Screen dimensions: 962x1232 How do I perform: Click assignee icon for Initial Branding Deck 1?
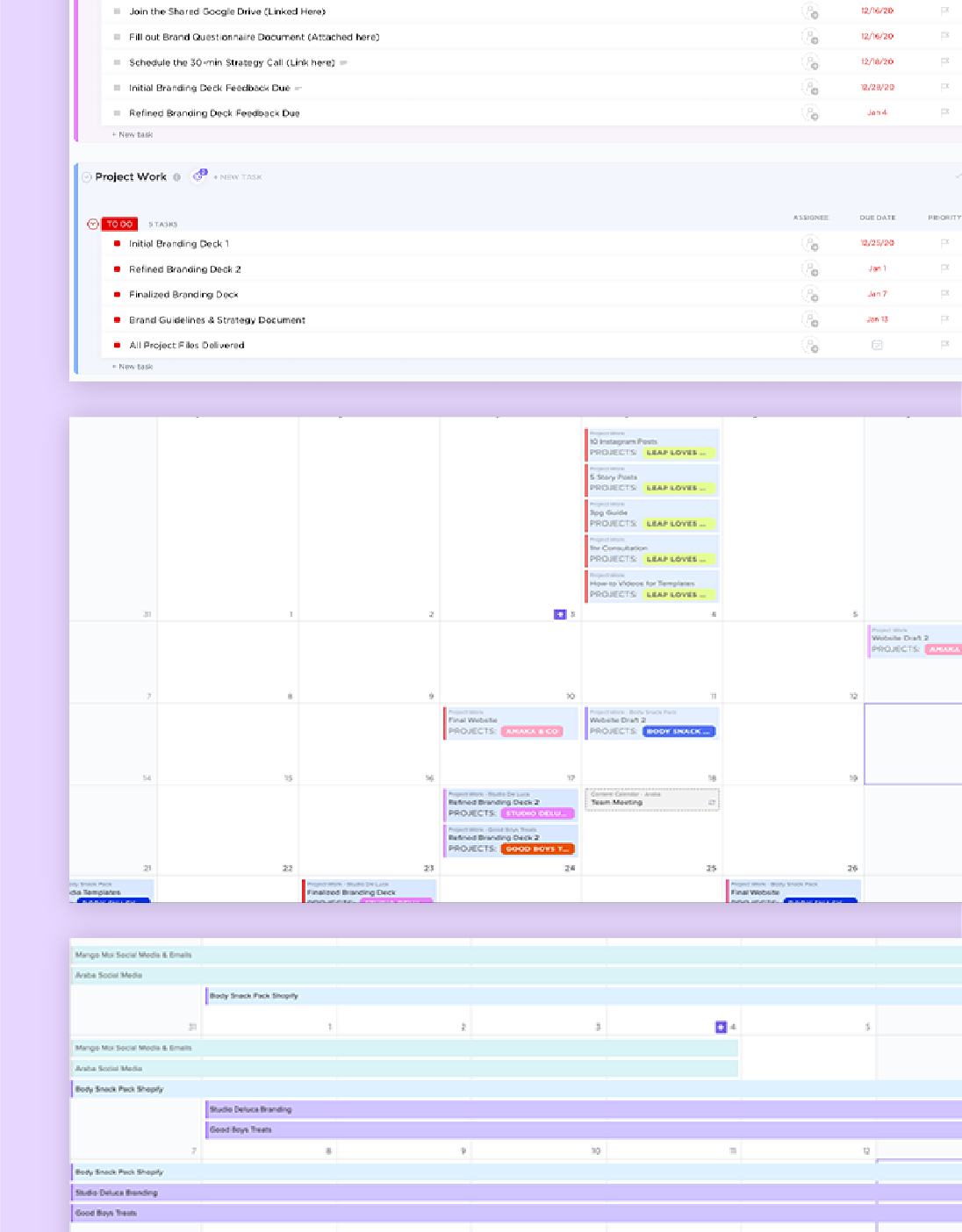(810, 244)
